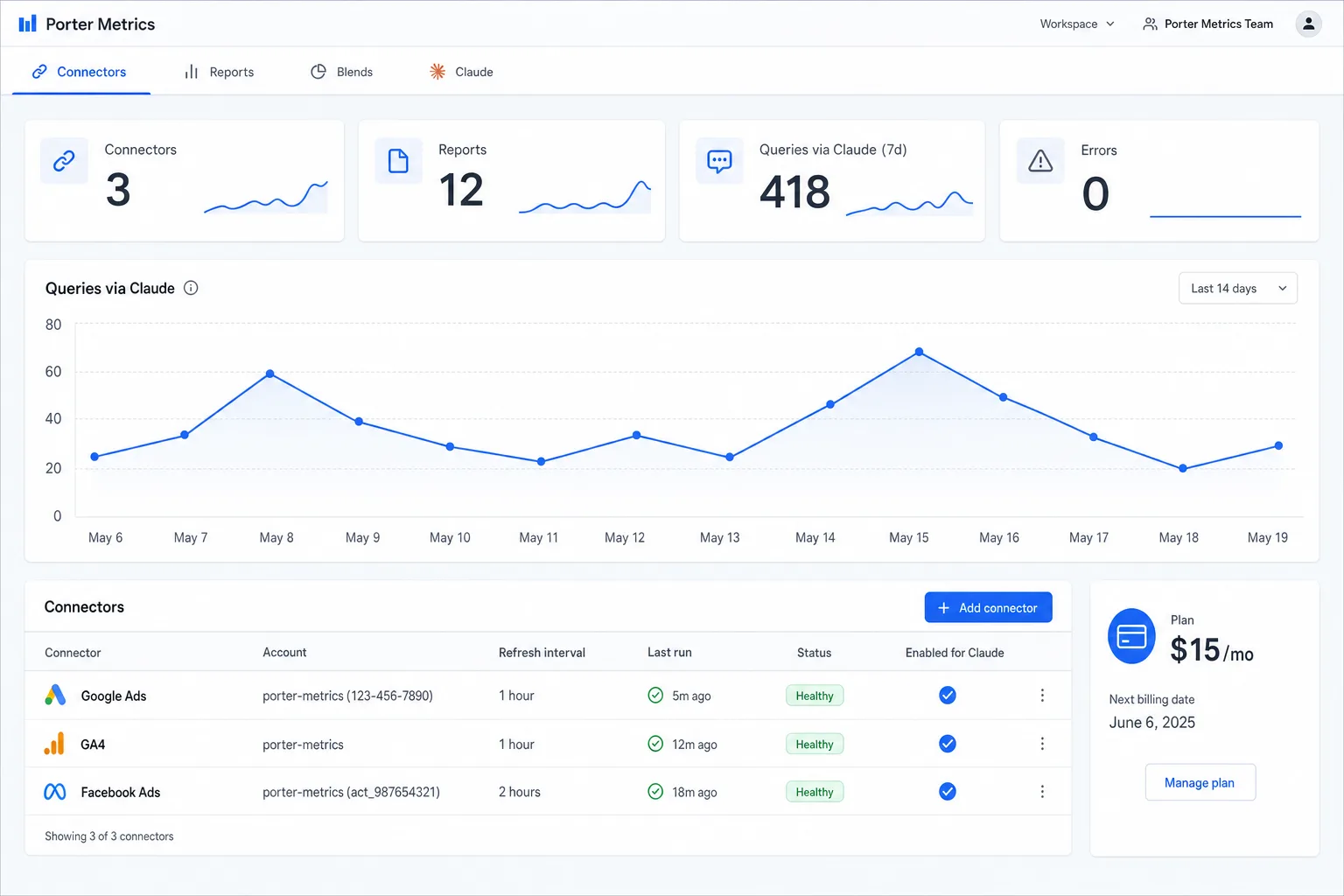Click the warning triangle icon in Errors card

pyautogui.click(x=1040, y=161)
